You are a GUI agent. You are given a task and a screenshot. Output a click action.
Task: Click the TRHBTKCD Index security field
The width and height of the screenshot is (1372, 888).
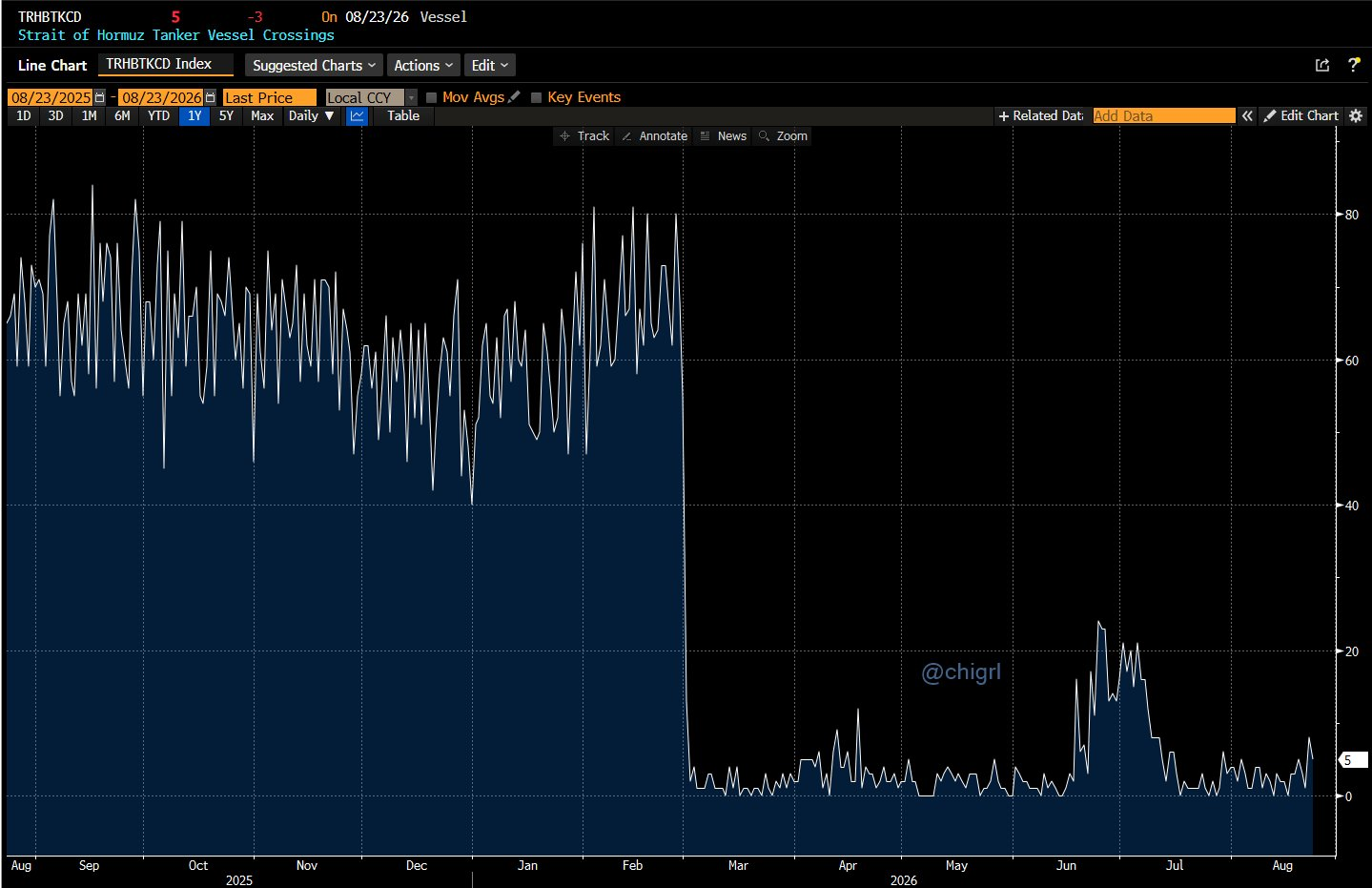(x=166, y=64)
